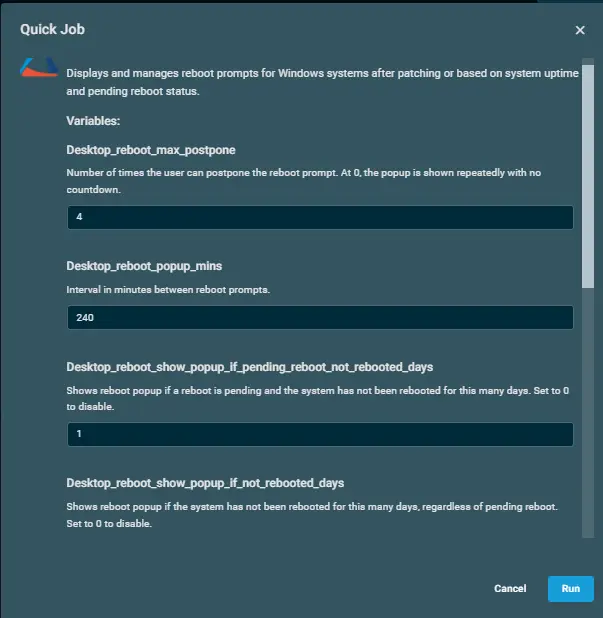Click the Desktop_reboot_show_popup_if_not_rebooted_days label

pyautogui.click(x=205, y=482)
